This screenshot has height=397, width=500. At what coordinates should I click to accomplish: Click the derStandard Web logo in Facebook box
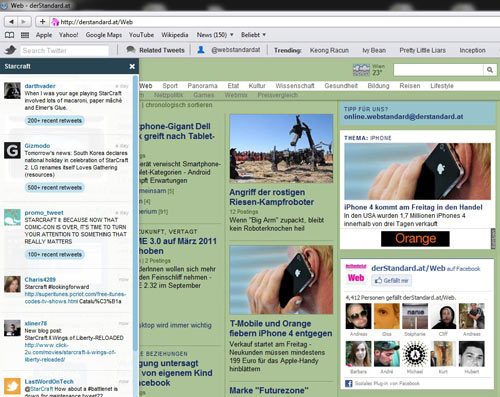pyautogui.click(x=356, y=274)
